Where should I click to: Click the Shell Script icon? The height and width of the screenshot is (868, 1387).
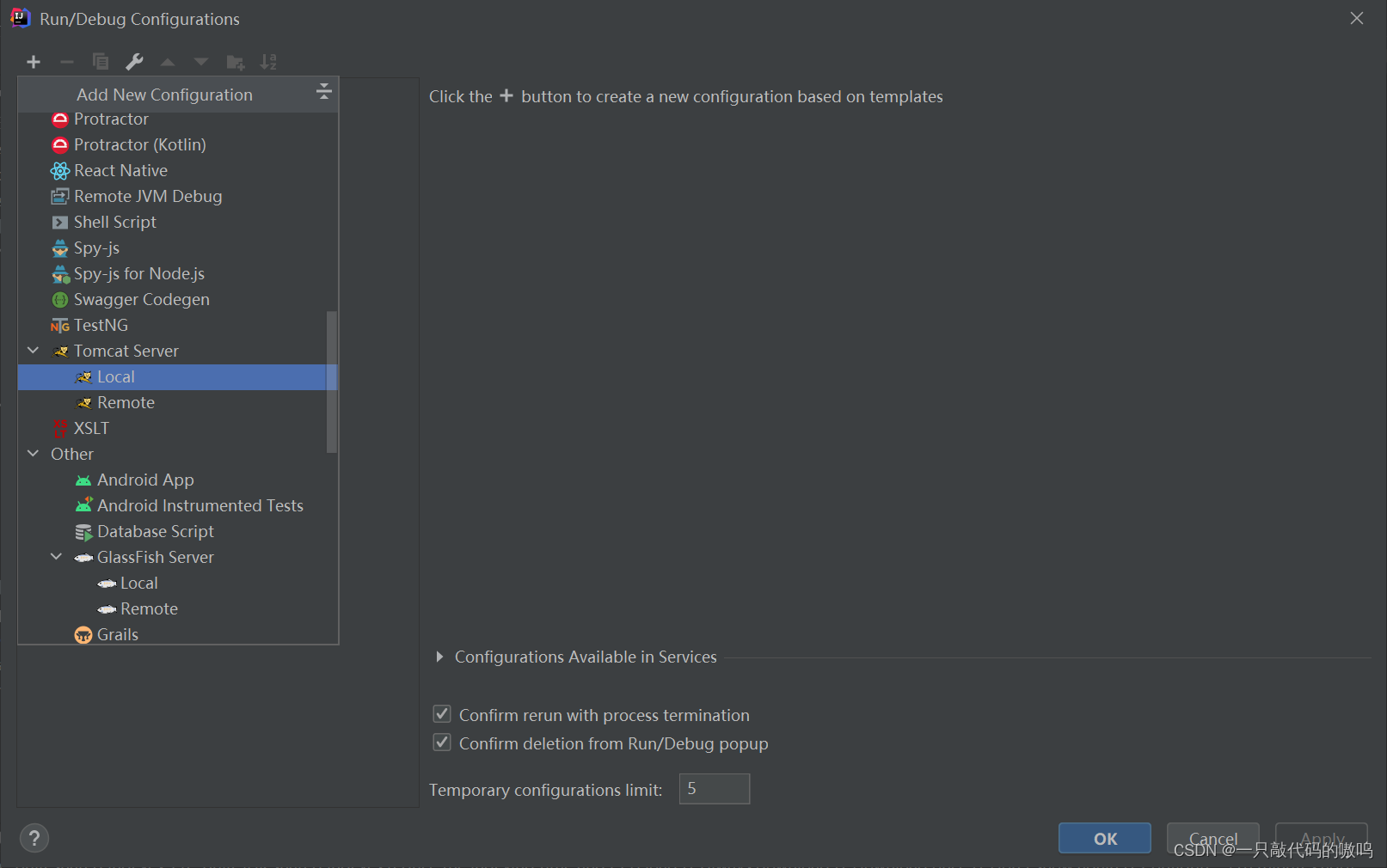point(60,223)
